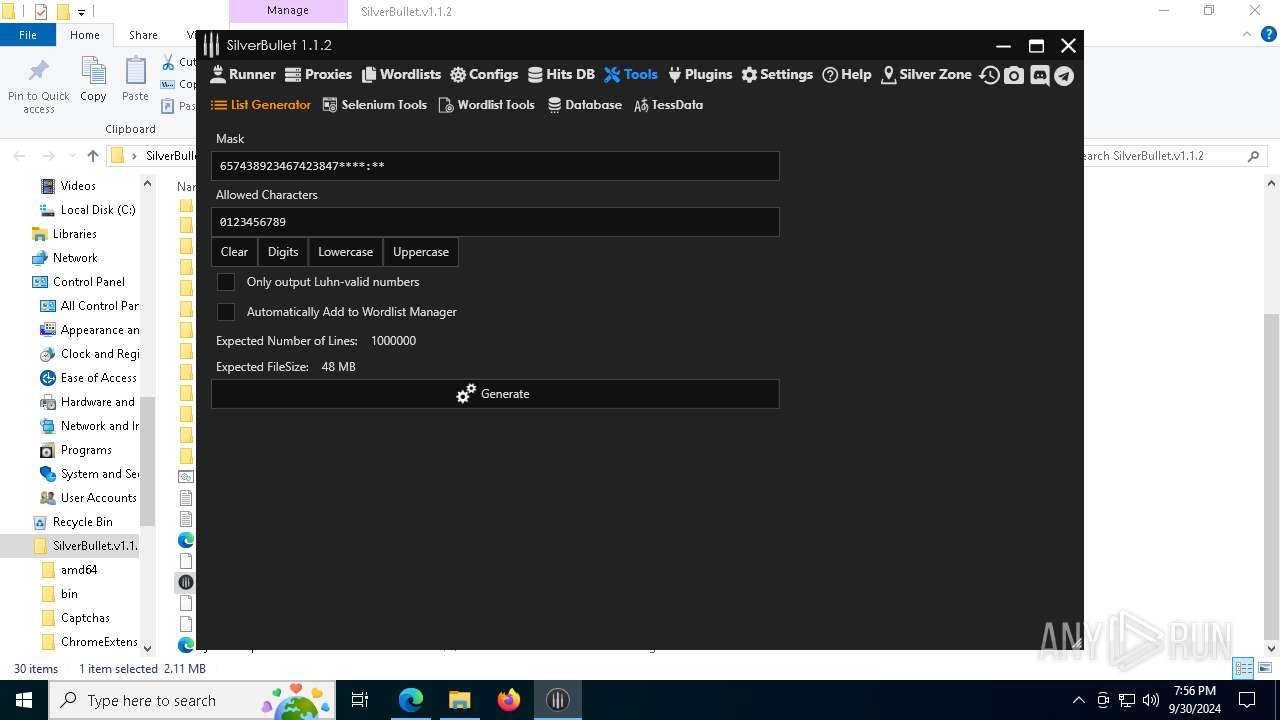Select Home ribbon tab in Explorer

(x=85, y=35)
